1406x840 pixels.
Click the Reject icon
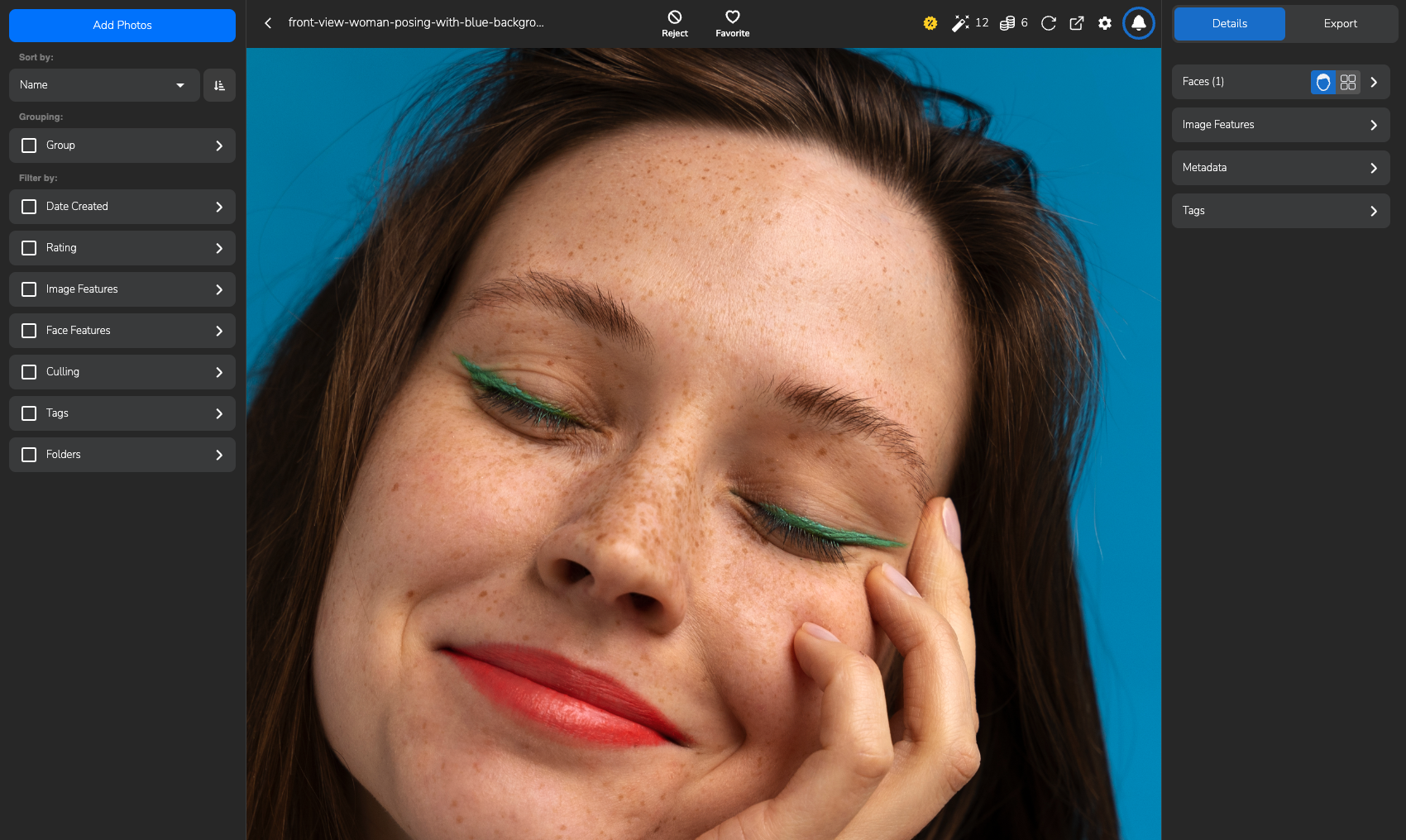674,17
